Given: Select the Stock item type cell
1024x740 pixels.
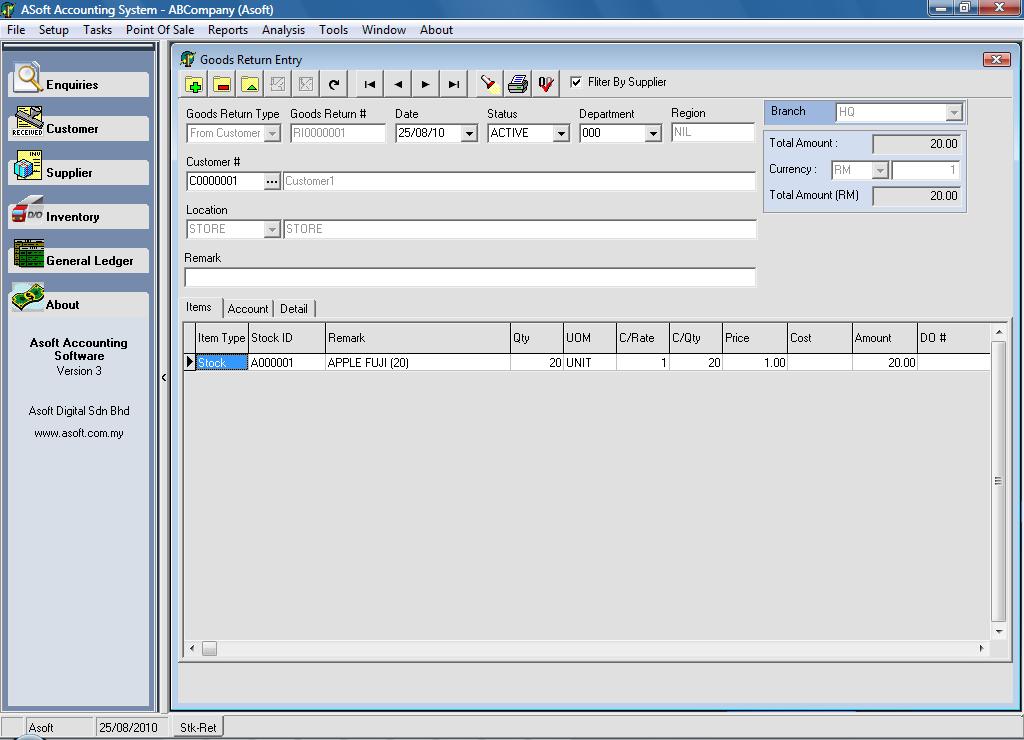Looking at the screenshot, I should (x=222, y=362).
